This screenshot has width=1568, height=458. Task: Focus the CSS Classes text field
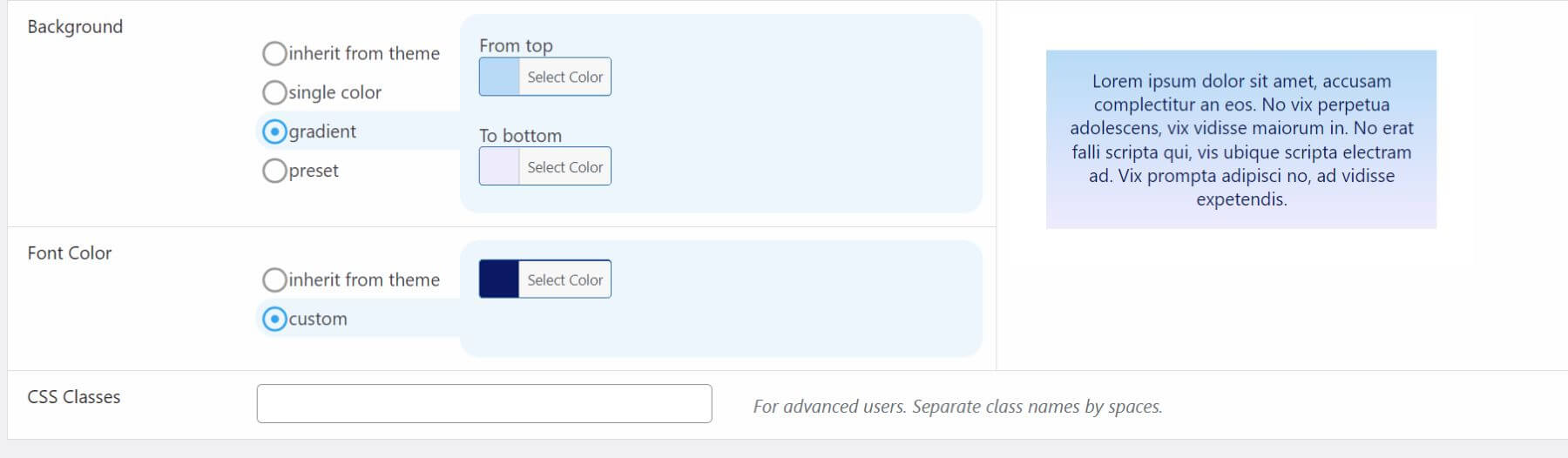click(x=484, y=404)
